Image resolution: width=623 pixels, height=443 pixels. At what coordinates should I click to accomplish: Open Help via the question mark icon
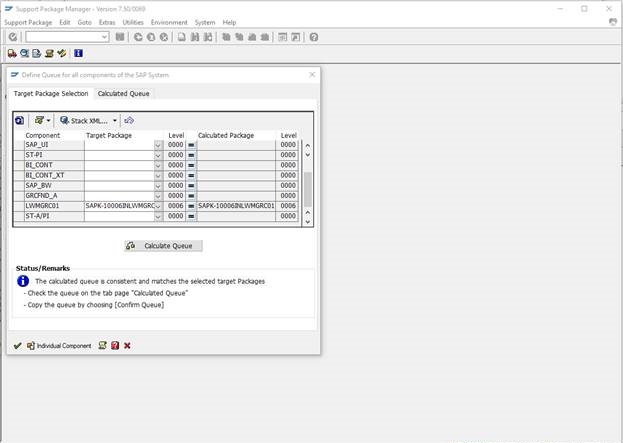tap(313, 37)
